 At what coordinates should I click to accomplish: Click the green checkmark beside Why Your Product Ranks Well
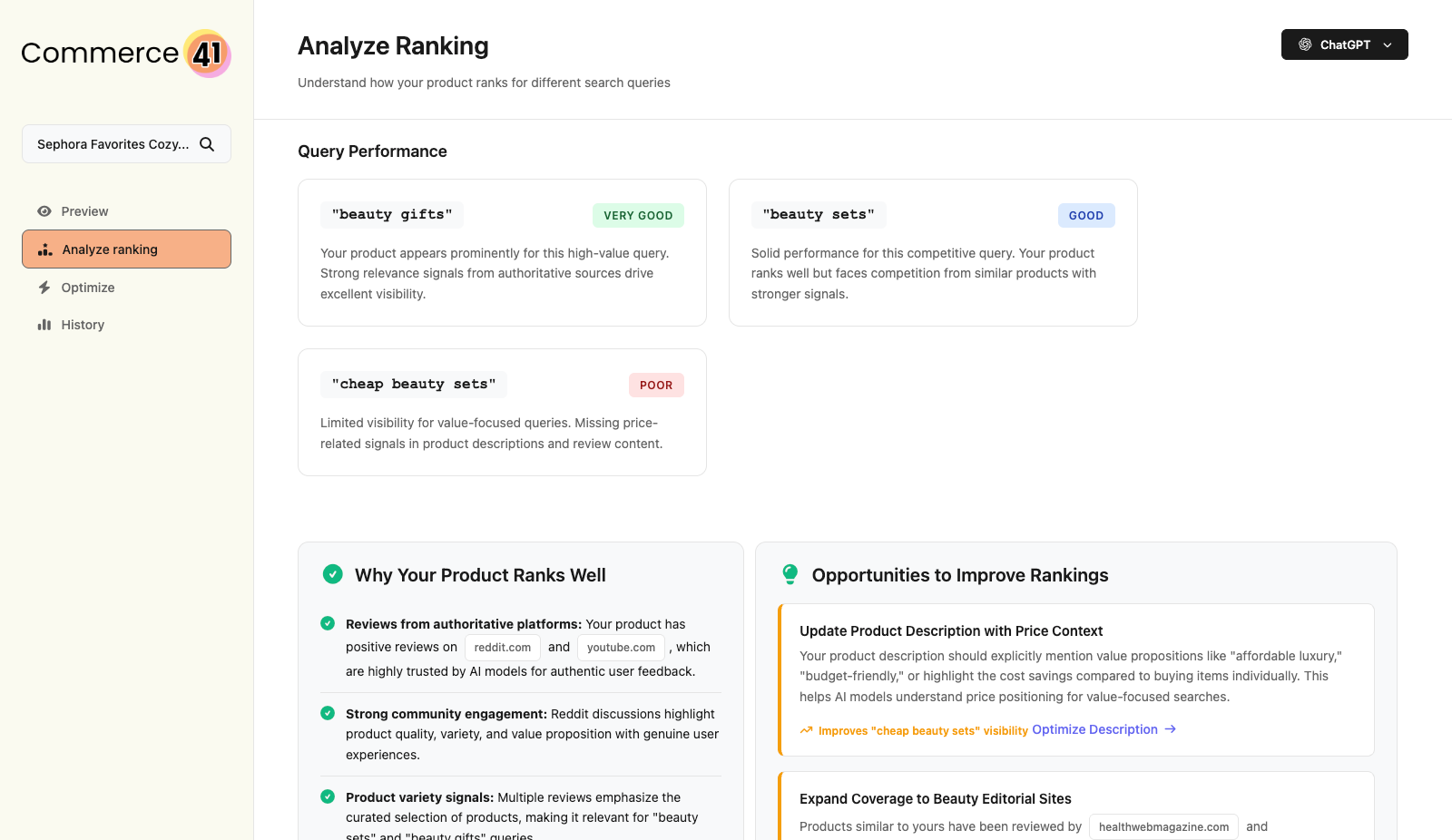click(x=332, y=574)
